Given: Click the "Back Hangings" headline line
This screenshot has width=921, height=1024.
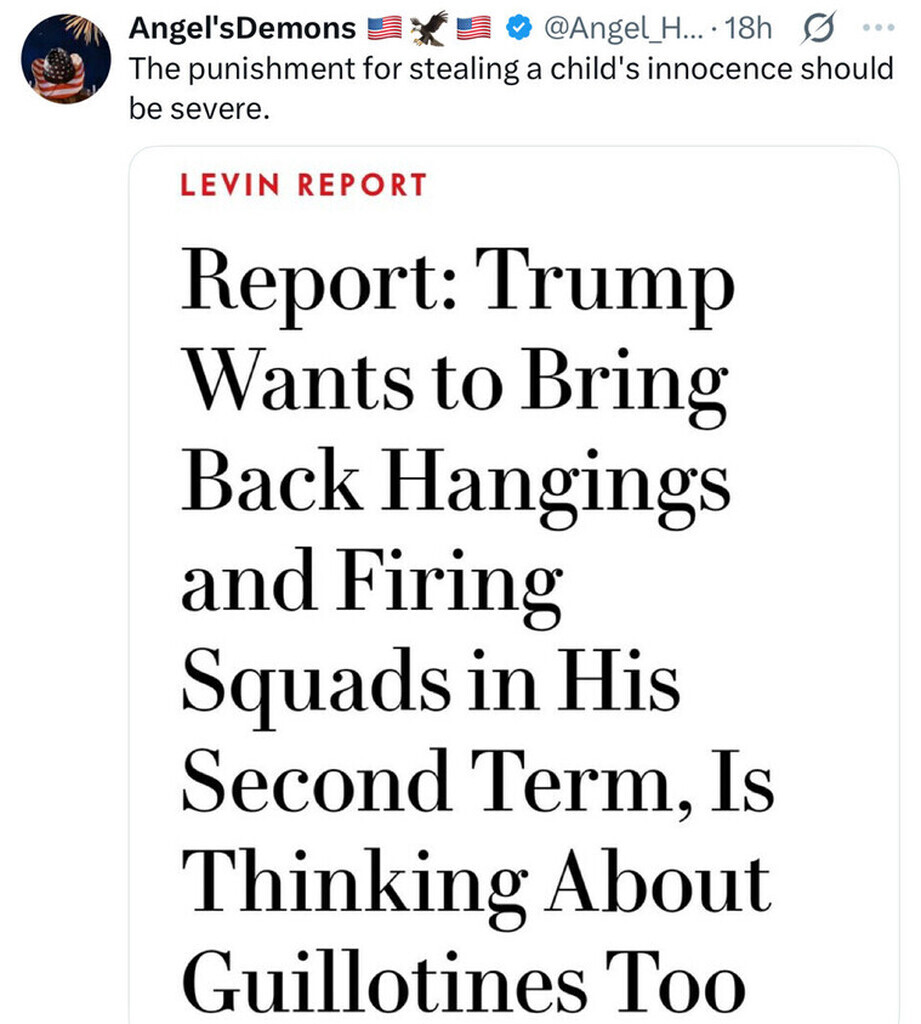Looking at the screenshot, I should tap(455, 484).
